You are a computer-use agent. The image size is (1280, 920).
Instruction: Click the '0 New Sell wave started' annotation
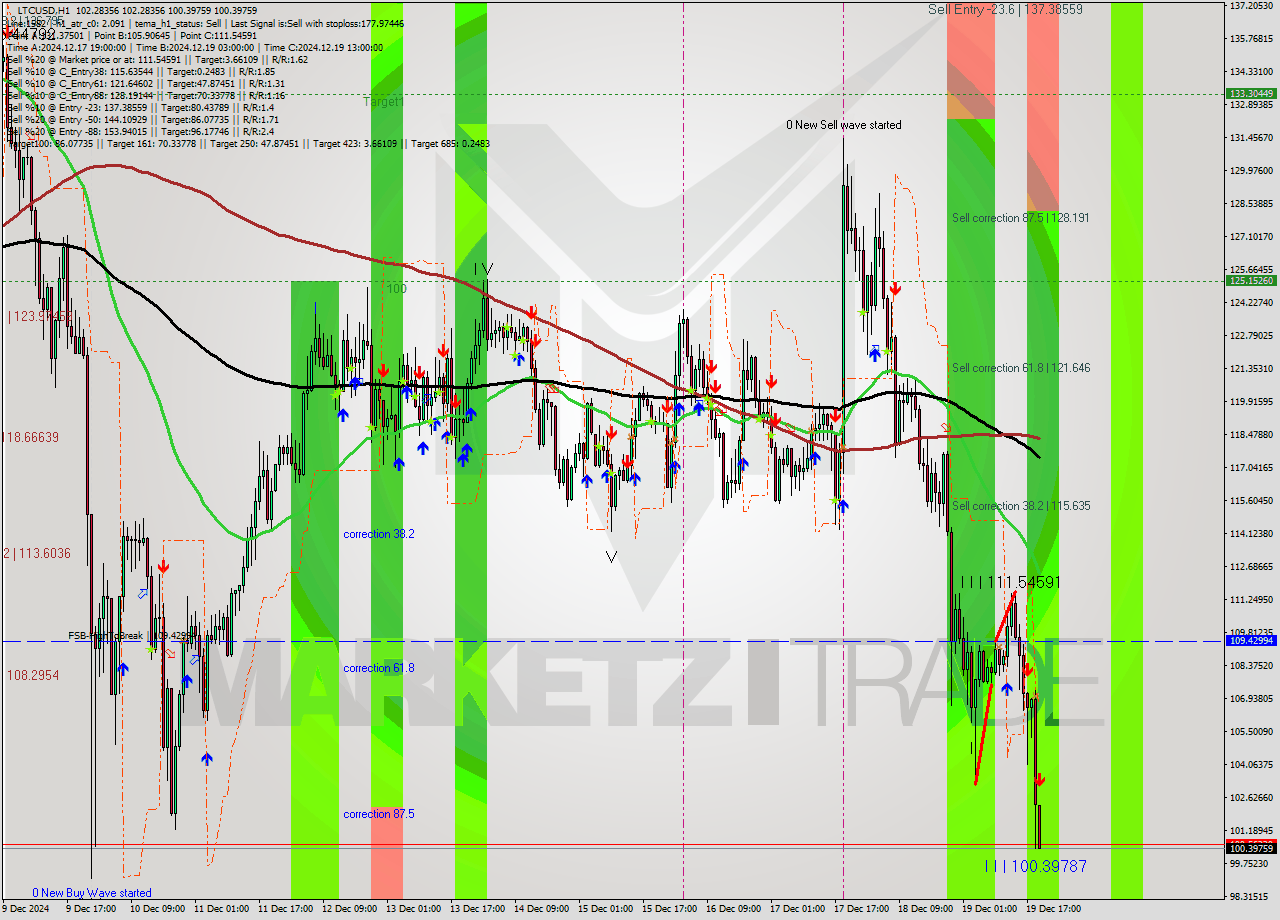click(x=843, y=125)
